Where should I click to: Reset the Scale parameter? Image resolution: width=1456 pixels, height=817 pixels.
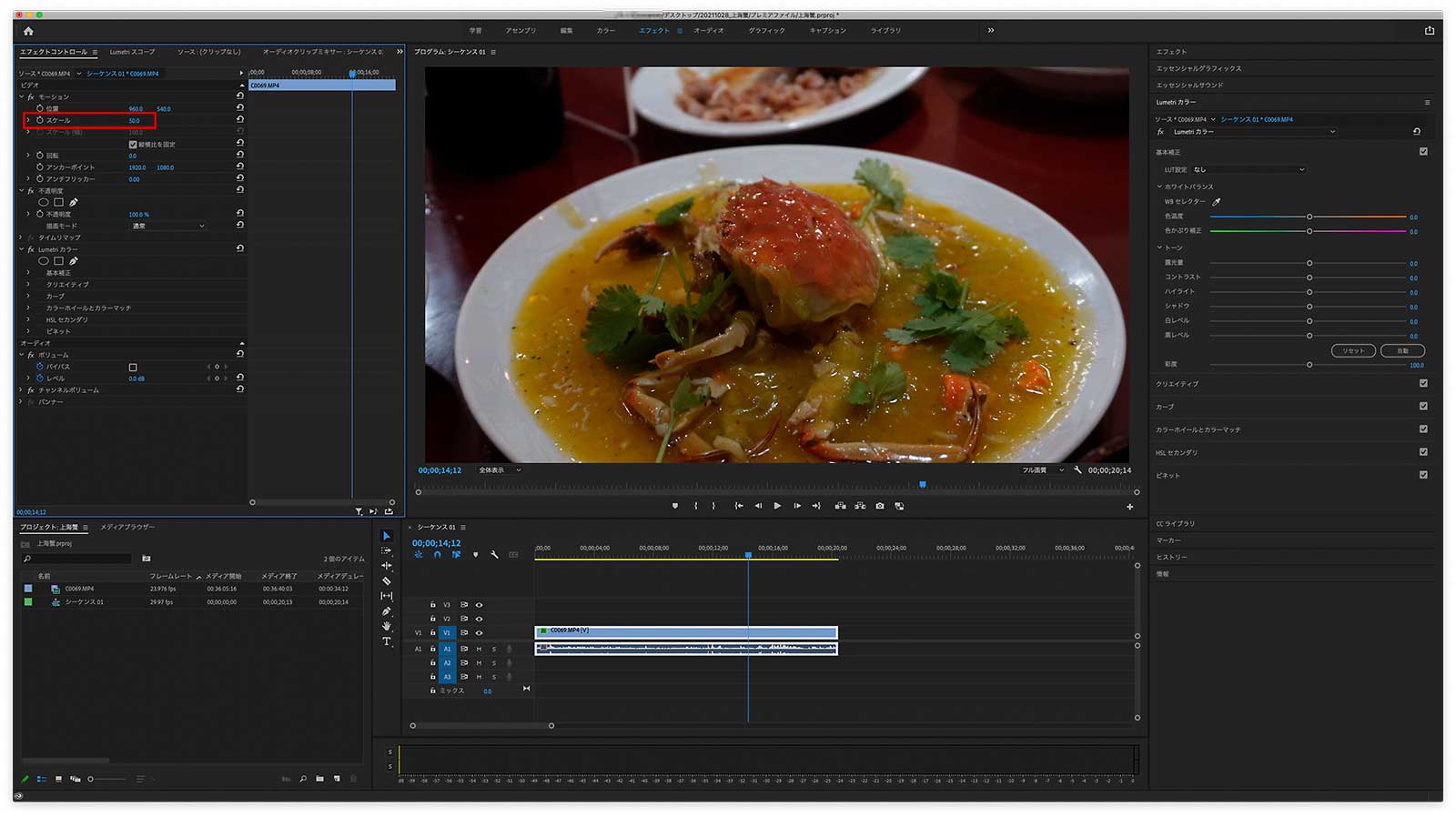(240, 119)
